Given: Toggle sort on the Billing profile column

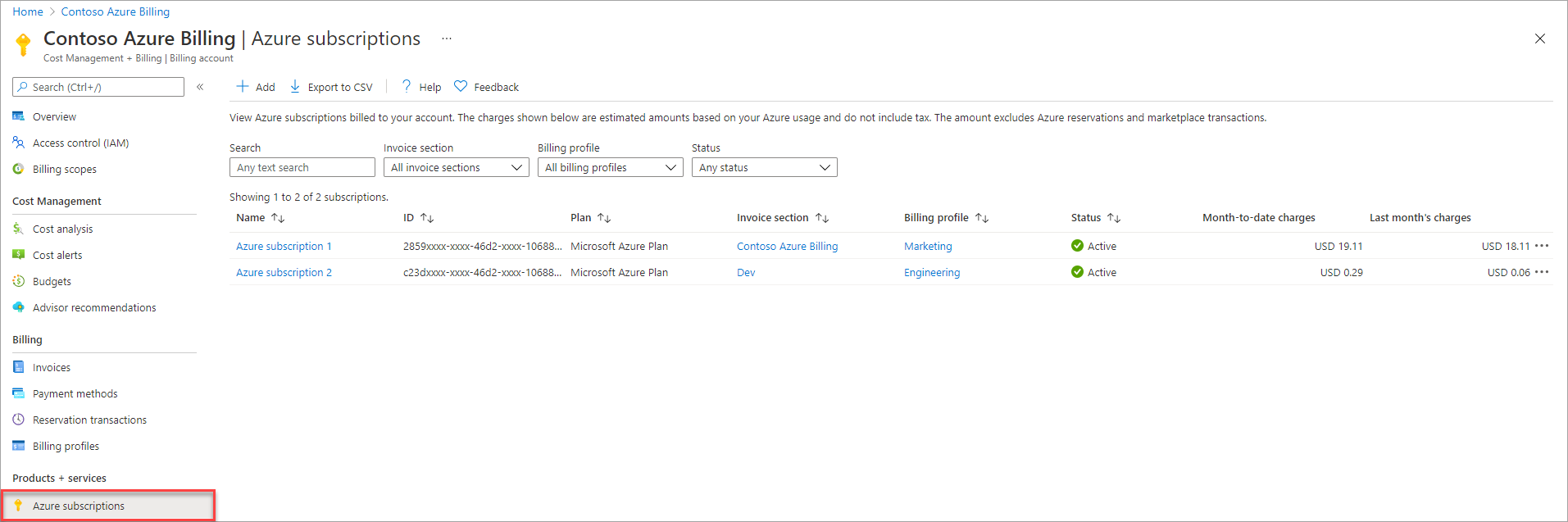Looking at the screenshot, I should click(x=982, y=218).
